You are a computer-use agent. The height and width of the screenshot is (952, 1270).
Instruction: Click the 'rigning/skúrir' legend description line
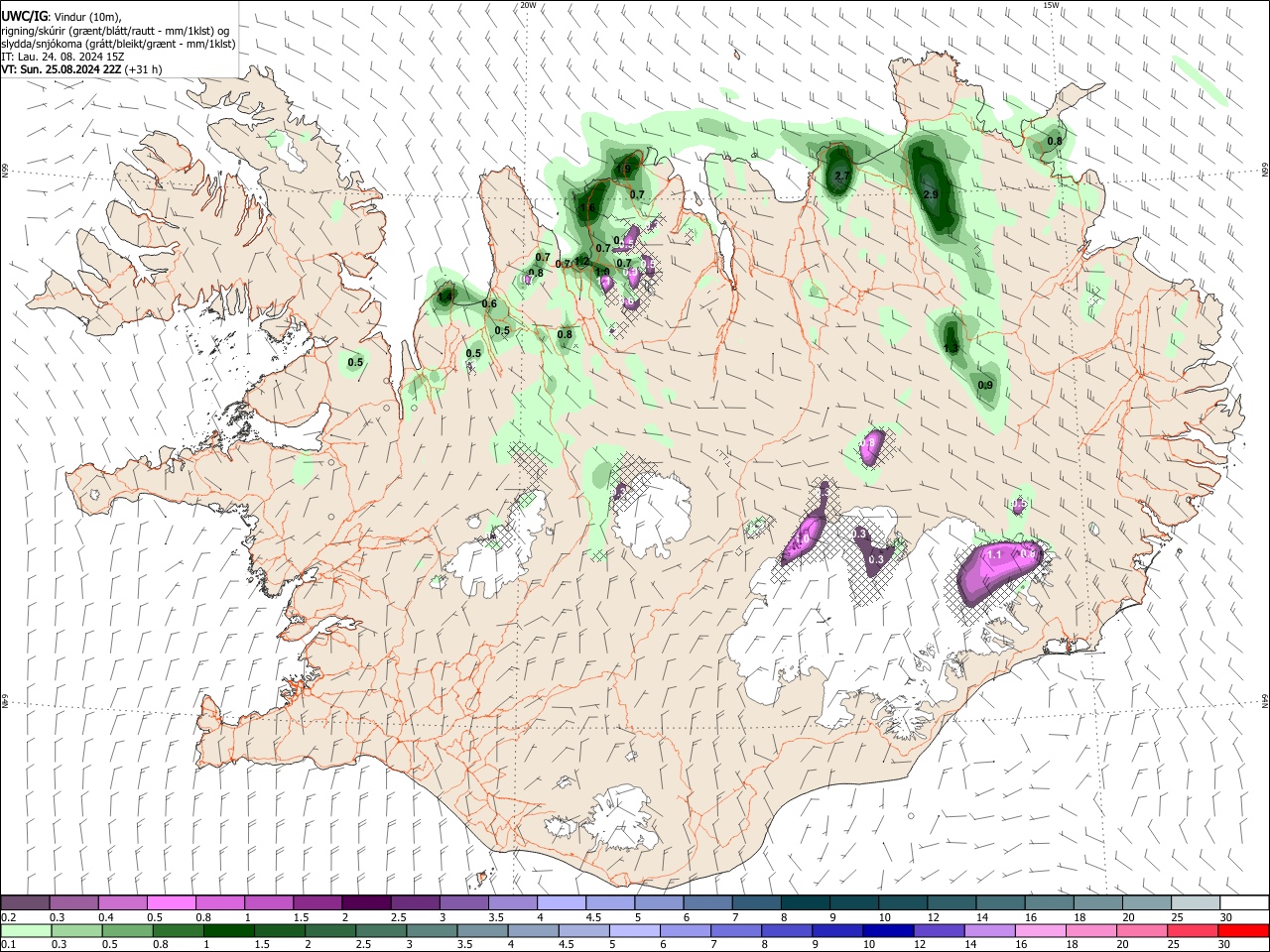pyautogui.click(x=116, y=31)
